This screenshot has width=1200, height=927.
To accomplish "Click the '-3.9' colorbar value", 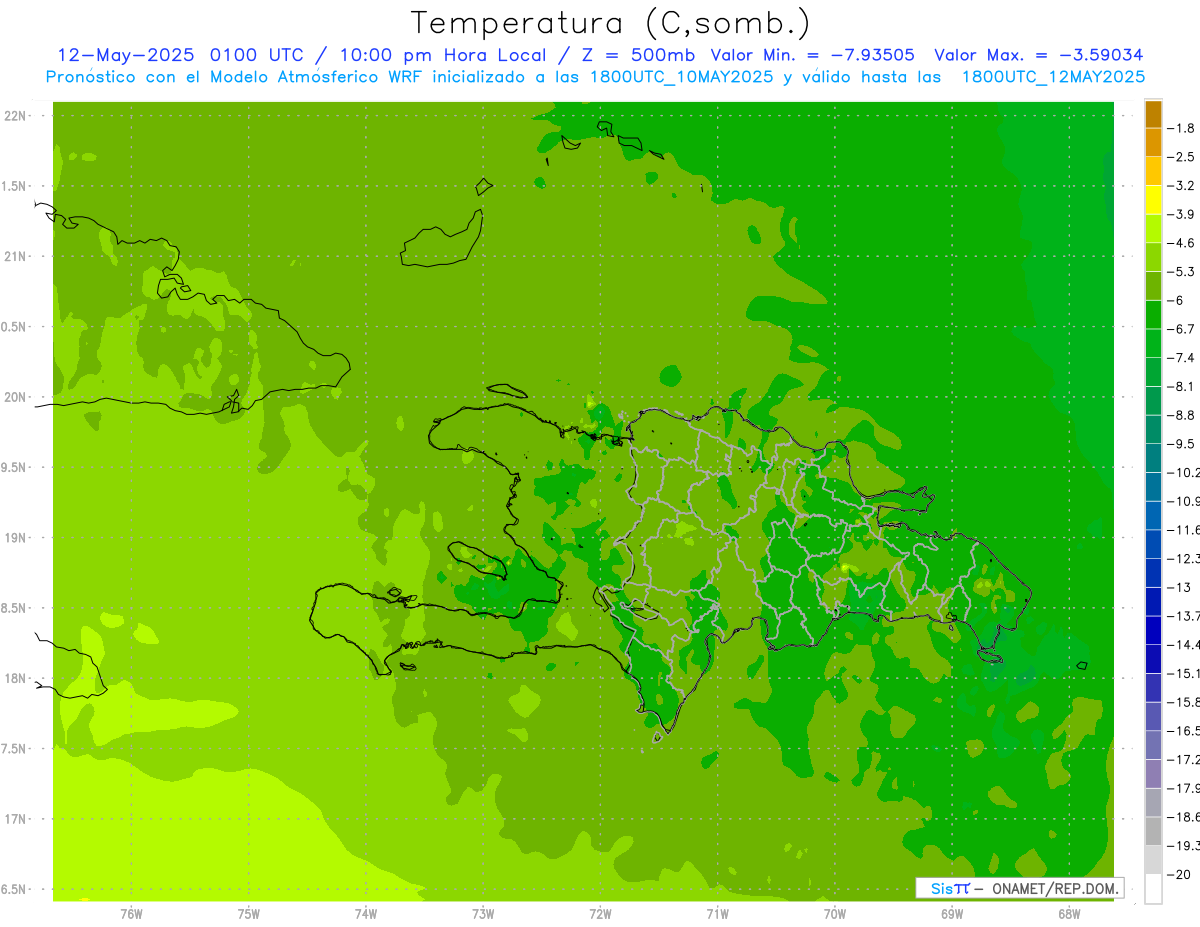I will (1181, 214).
